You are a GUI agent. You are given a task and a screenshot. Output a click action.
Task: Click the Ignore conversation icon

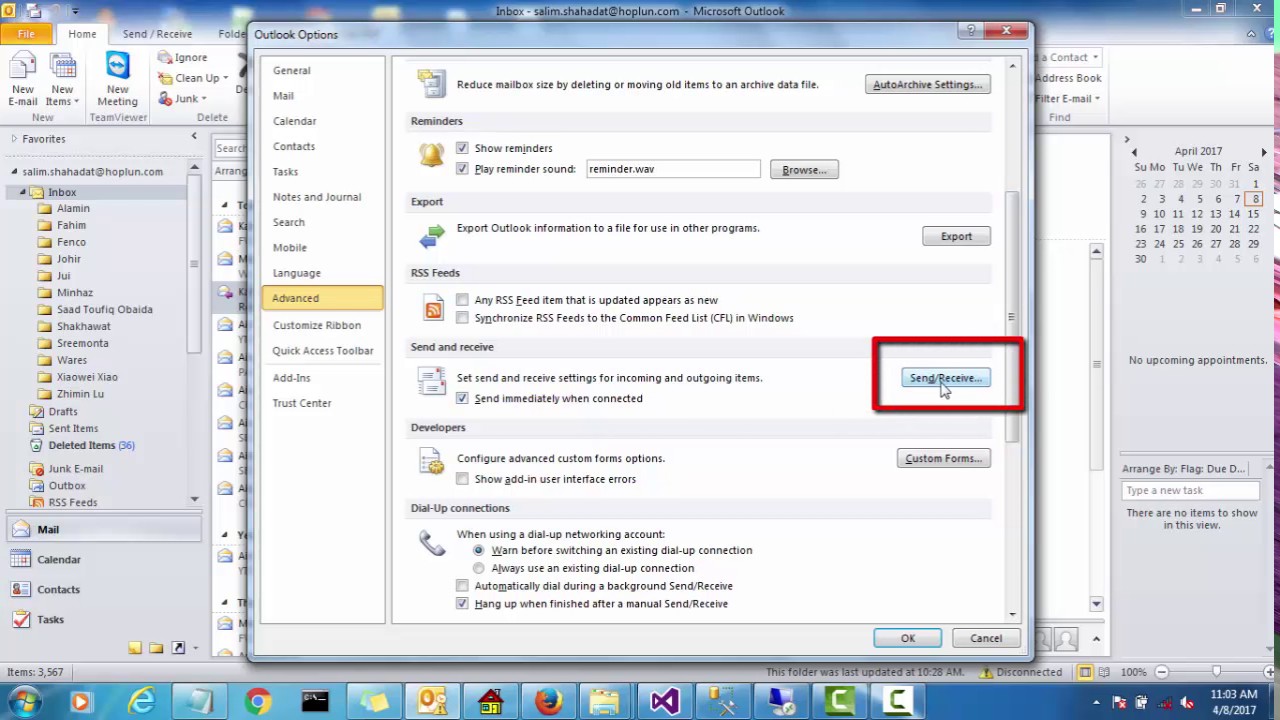click(165, 58)
